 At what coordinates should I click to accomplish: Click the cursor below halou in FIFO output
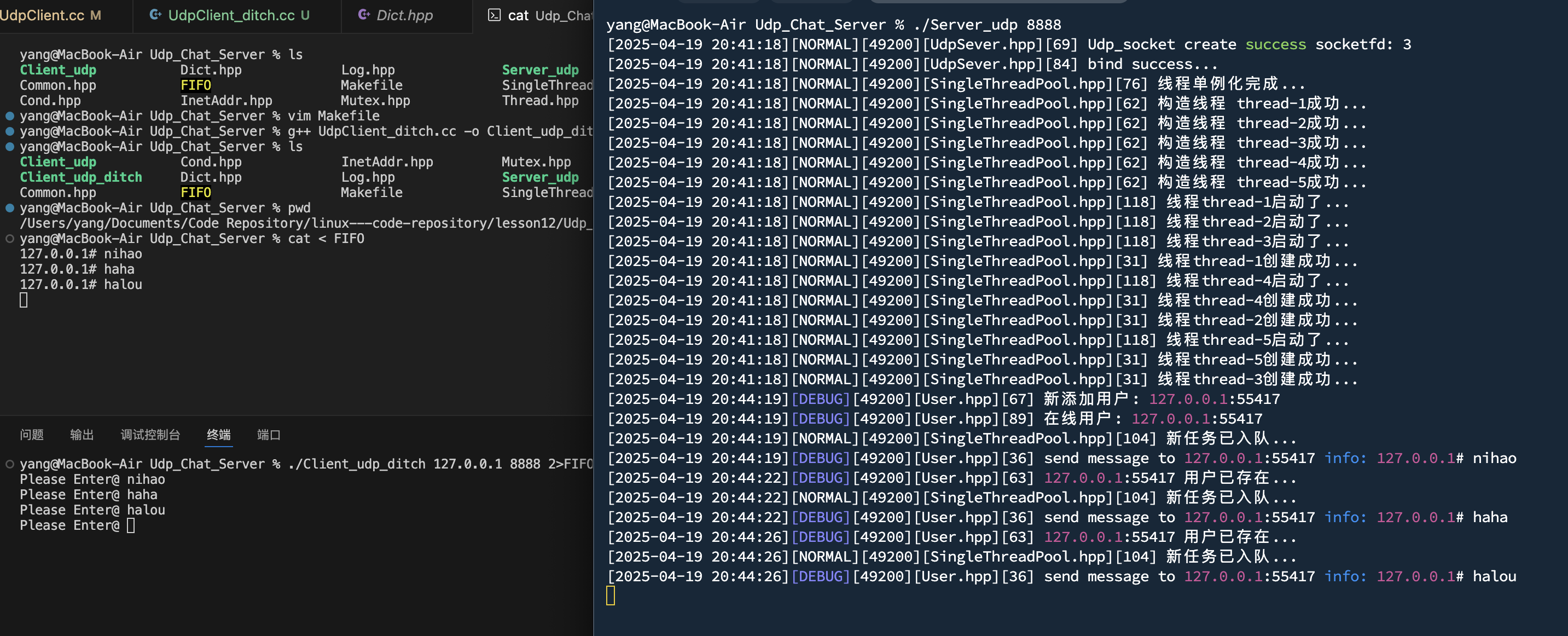[24, 300]
